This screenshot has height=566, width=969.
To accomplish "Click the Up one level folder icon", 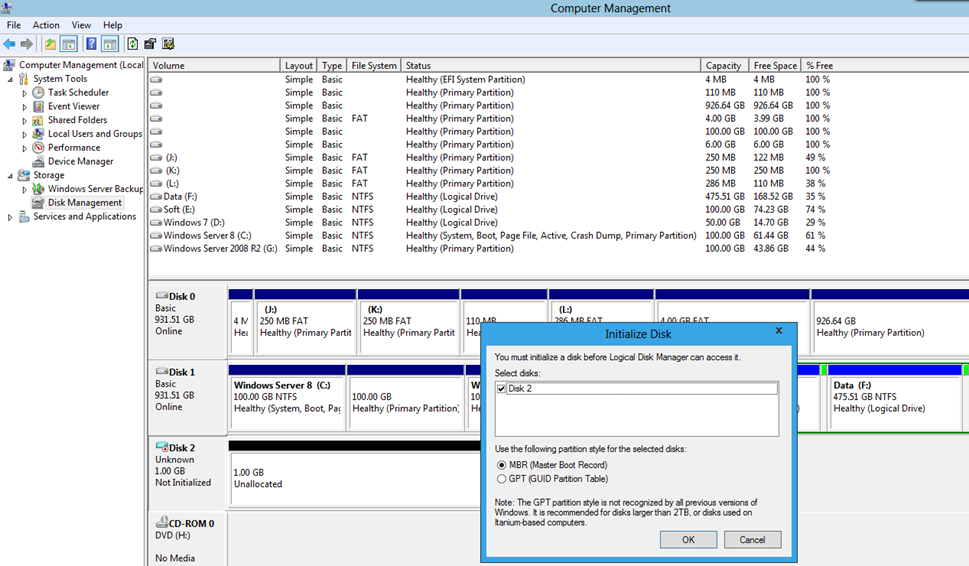I will [50, 44].
